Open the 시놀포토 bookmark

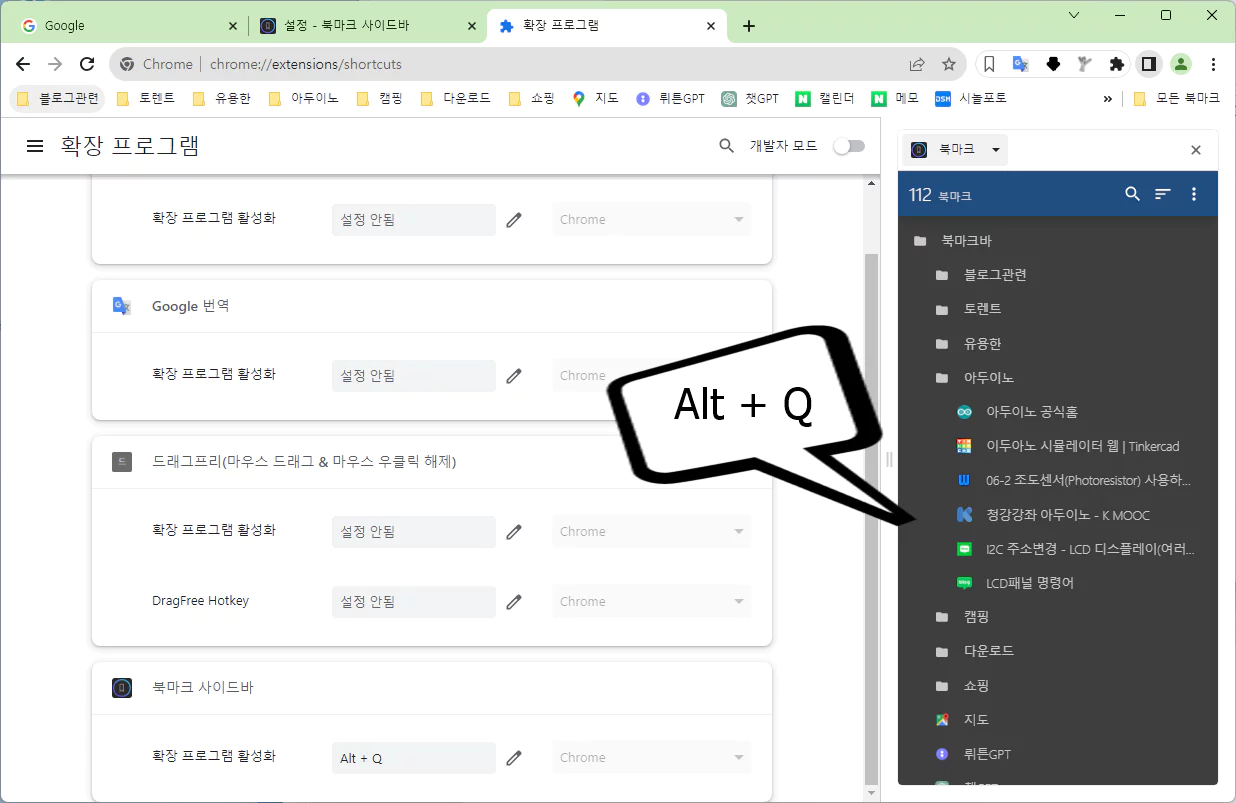[971, 98]
